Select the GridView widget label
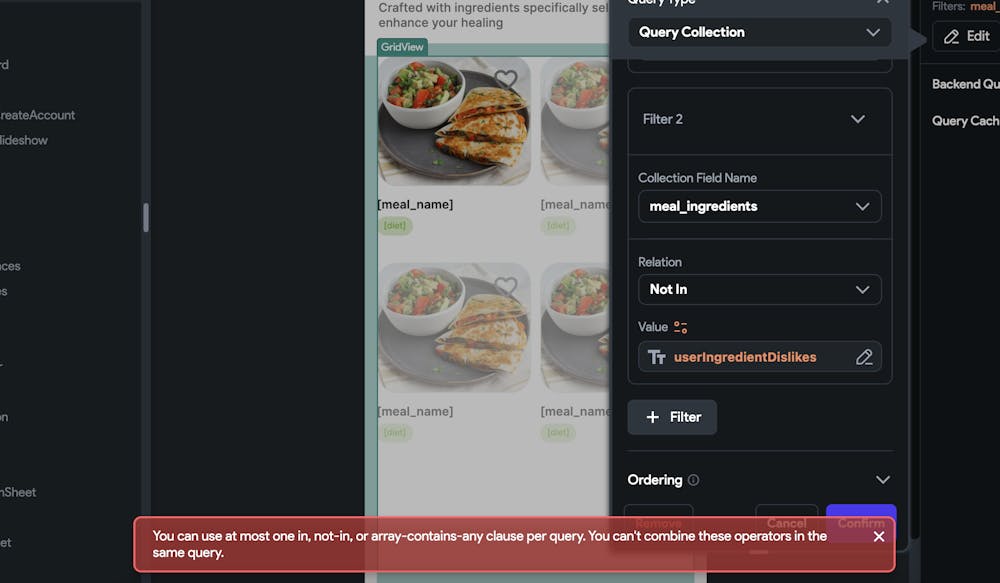 point(402,47)
